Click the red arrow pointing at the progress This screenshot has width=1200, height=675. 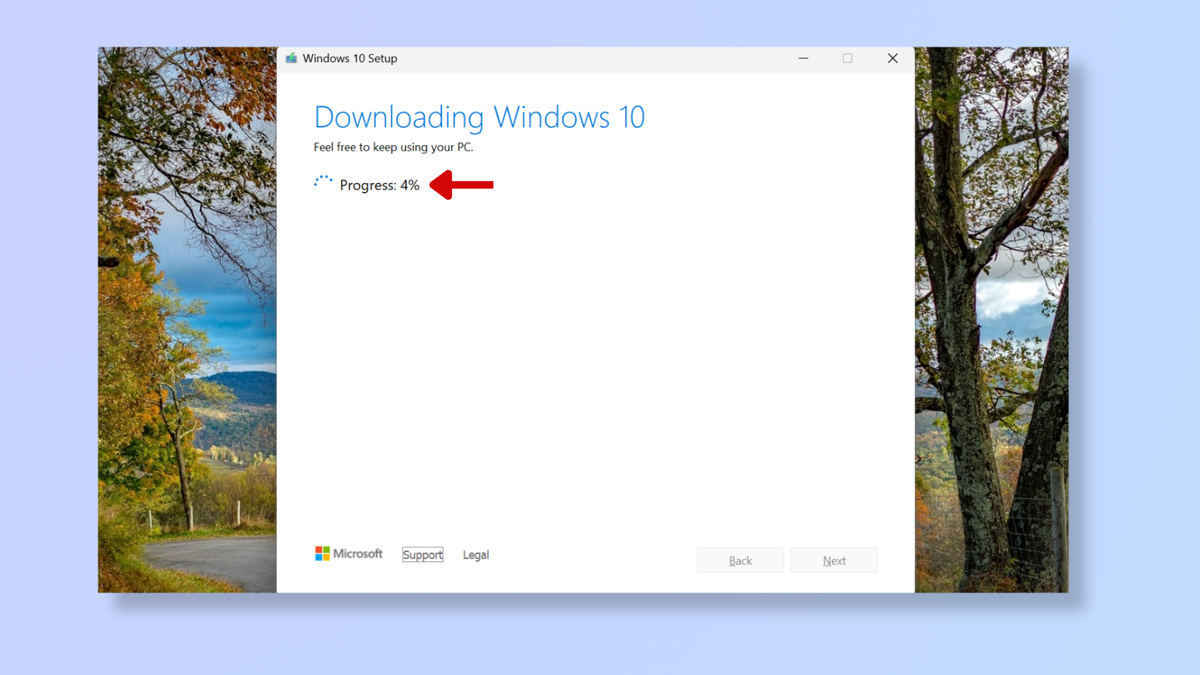click(460, 185)
